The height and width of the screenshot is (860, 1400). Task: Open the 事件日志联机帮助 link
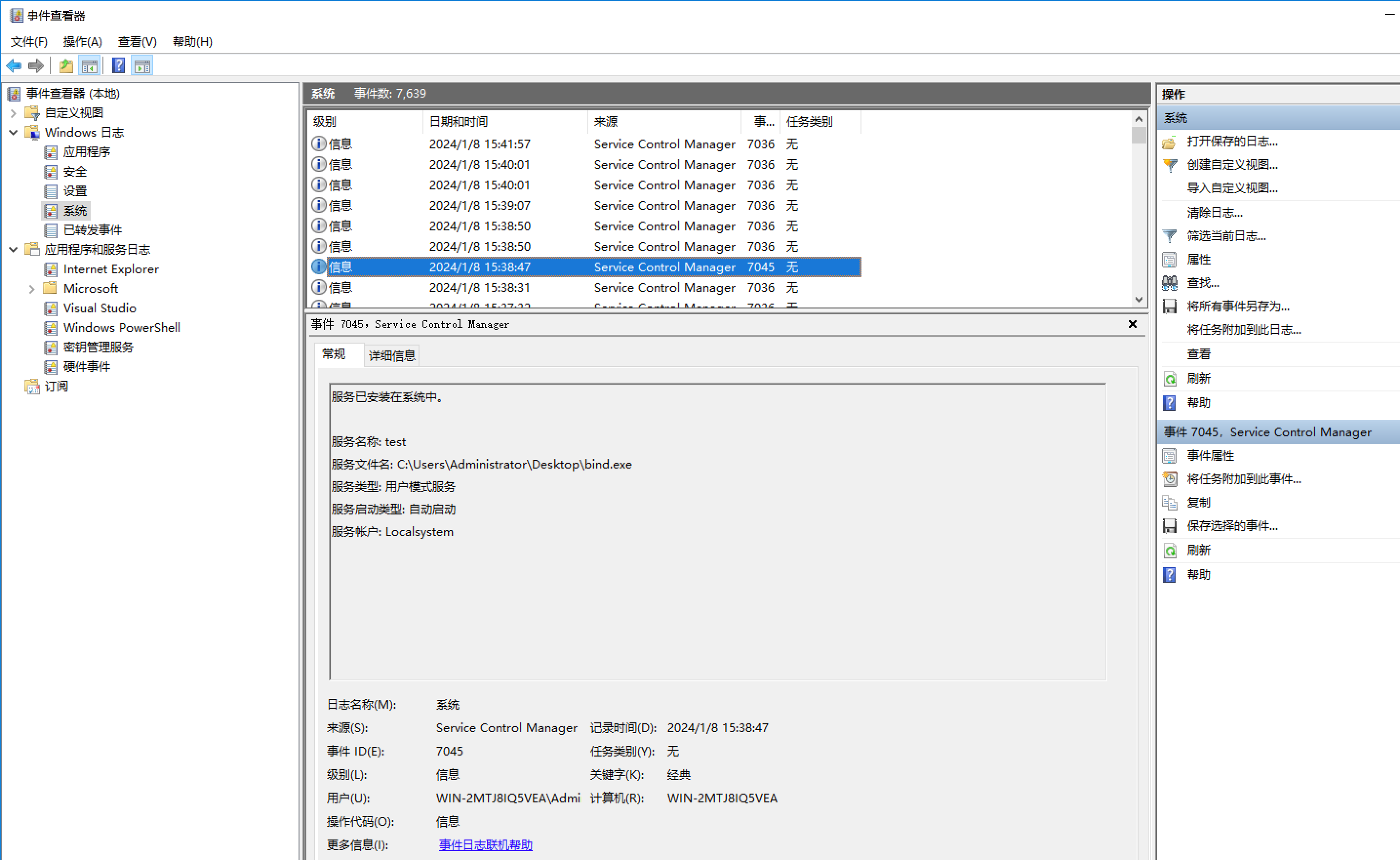coord(485,845)
